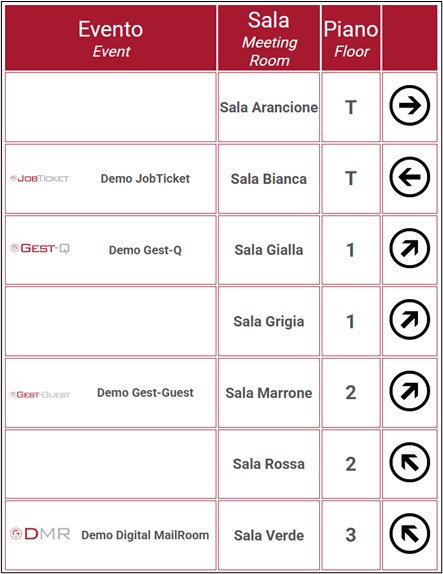The image size is (443, 574).
Task: Click the floor 3 cell
Action: tap(351, 535)
